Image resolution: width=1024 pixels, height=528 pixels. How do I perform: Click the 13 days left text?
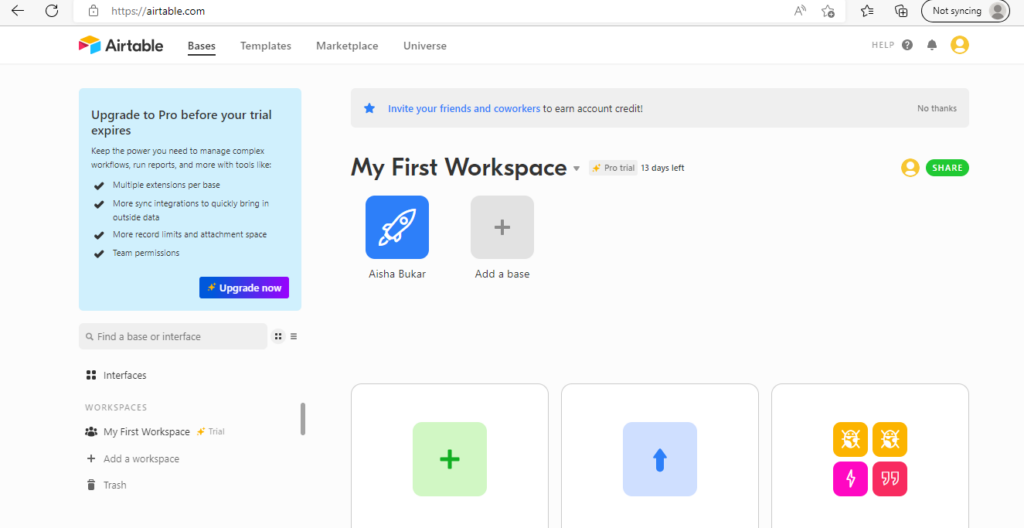[x=662, y=168]
